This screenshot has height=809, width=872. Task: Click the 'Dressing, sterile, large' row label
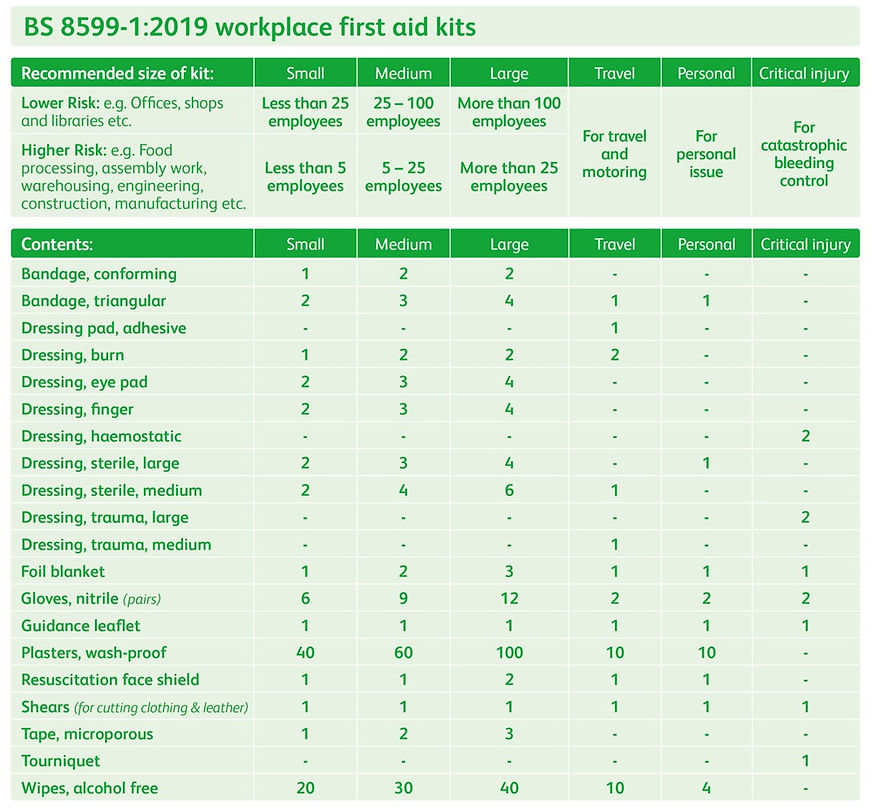(100, 463)
